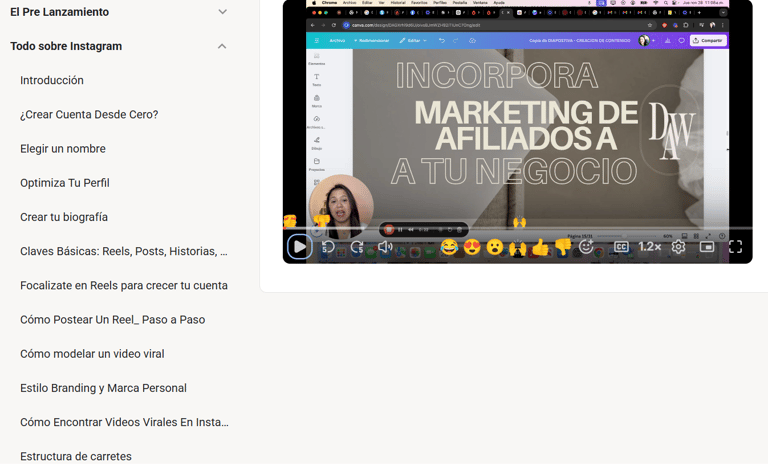
Task: Skip forward five seconds in video
Action: click(358, 247)
